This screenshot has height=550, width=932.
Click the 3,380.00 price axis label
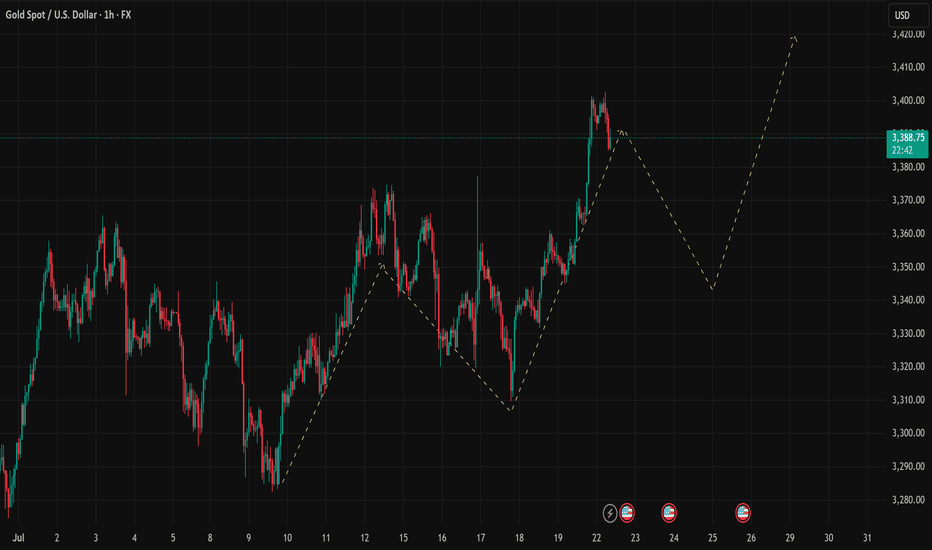coord(908,167)
